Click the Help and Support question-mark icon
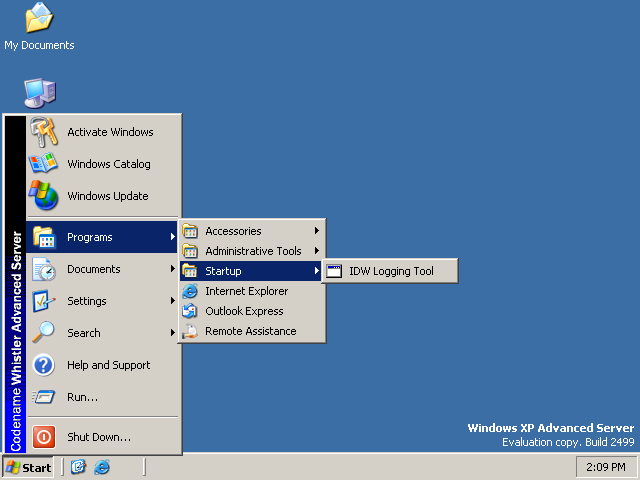Screen dimensions: 640x480 tap(44, 365)
